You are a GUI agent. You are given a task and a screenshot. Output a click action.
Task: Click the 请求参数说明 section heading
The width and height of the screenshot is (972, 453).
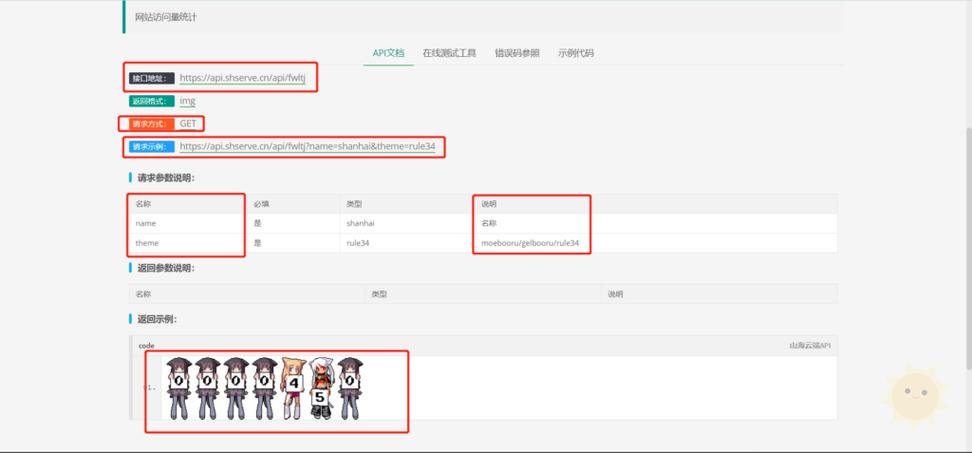pos(166,178)
